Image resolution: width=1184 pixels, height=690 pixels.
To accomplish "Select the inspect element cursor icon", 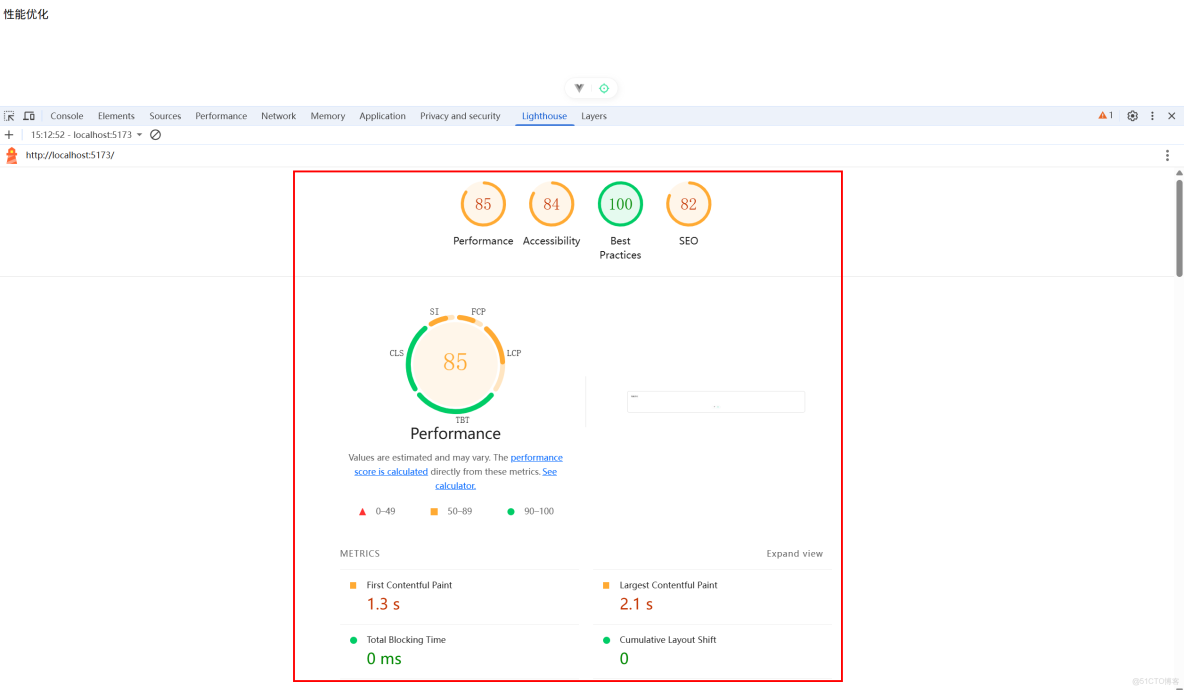I will (x=8, y=116).
